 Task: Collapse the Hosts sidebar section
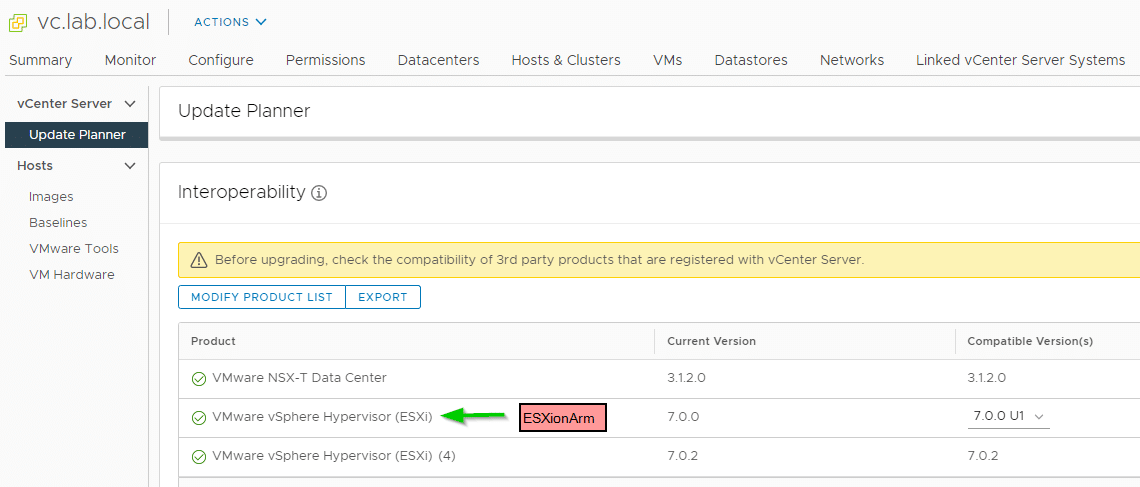130,166
